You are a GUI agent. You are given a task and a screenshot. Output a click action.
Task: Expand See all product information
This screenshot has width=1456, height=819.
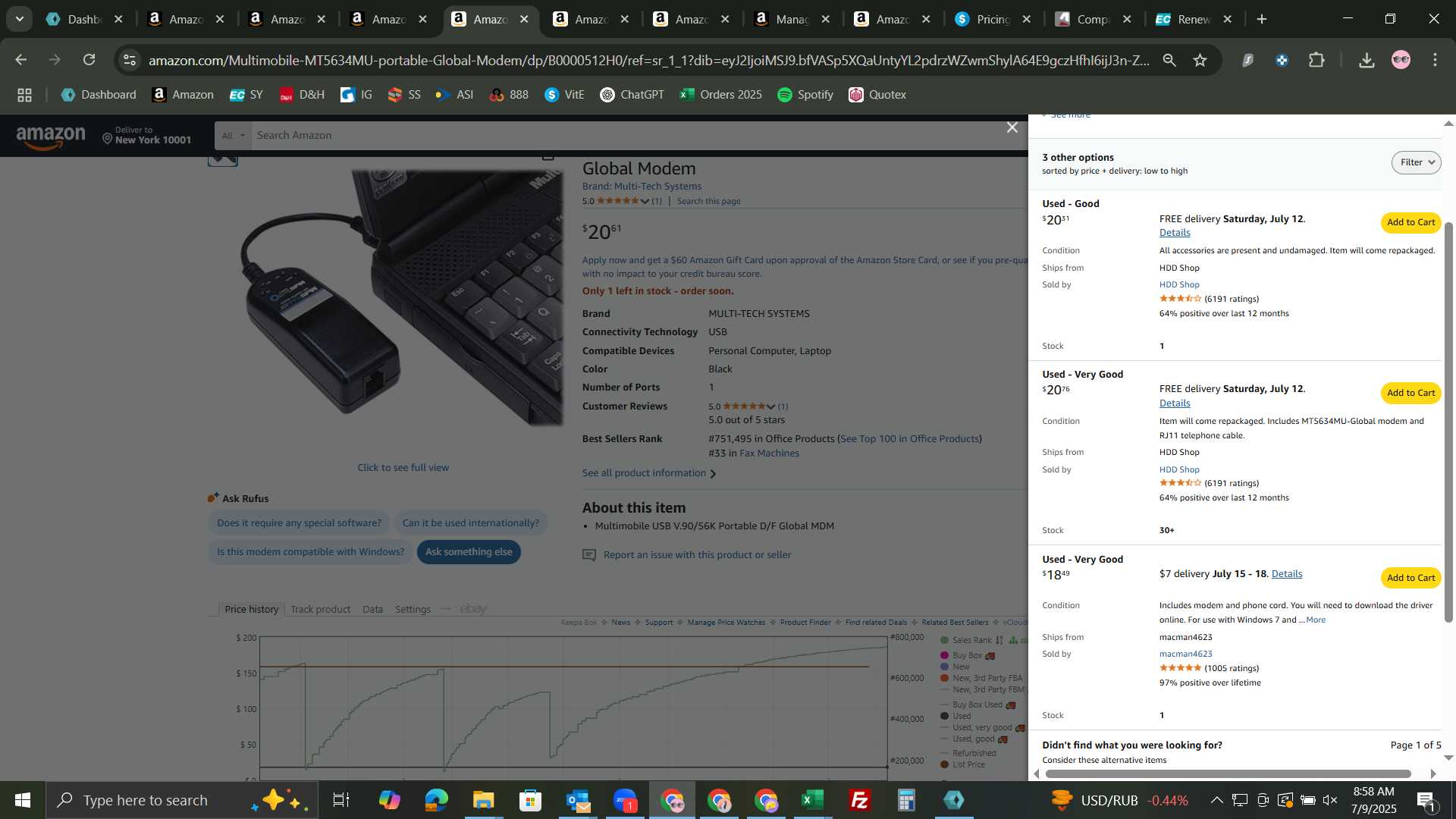pos(648,473)
